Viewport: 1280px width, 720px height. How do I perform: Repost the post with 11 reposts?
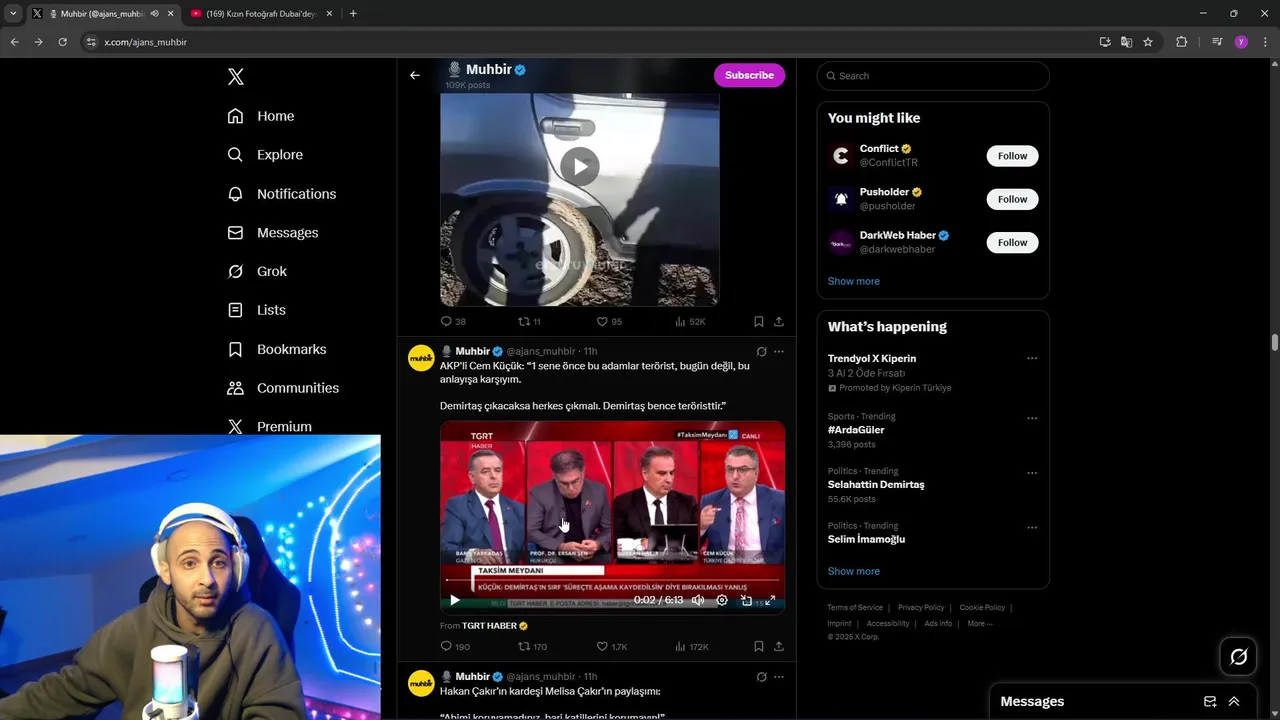tap(529, 321)
